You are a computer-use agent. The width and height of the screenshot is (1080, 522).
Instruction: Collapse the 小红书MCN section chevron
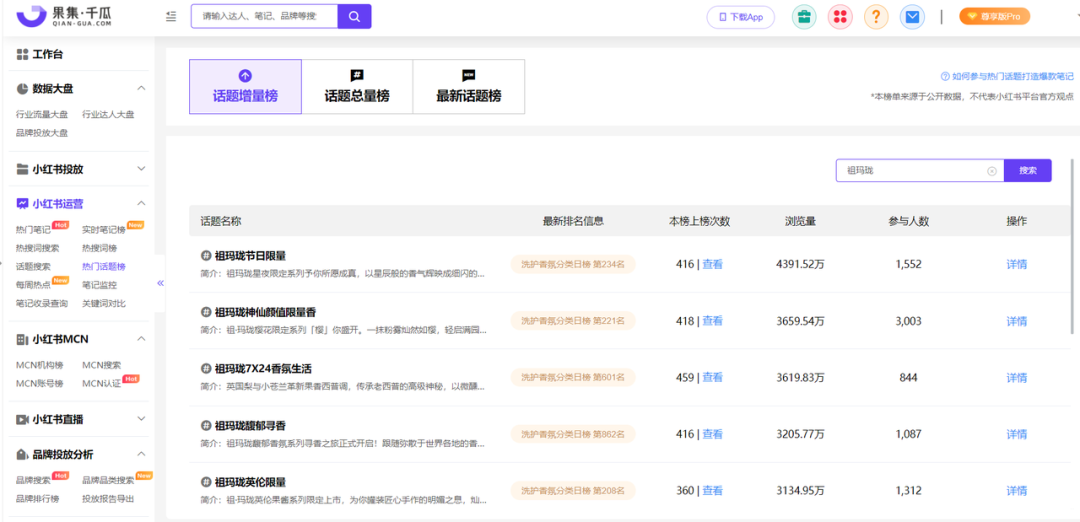coord(141,339)
